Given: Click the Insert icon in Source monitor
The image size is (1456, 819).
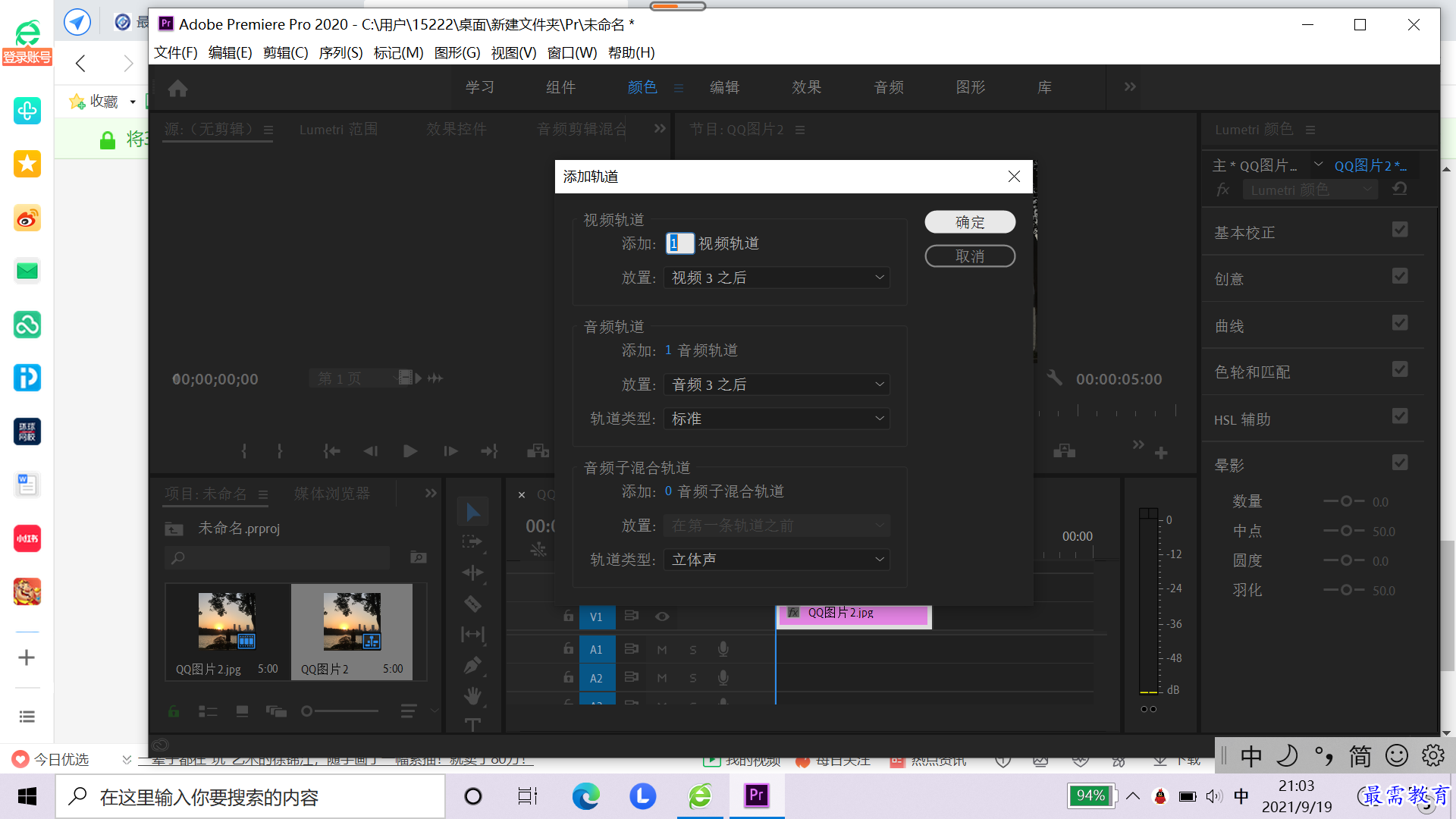Looking at the screenshot, I should (538, 451).
